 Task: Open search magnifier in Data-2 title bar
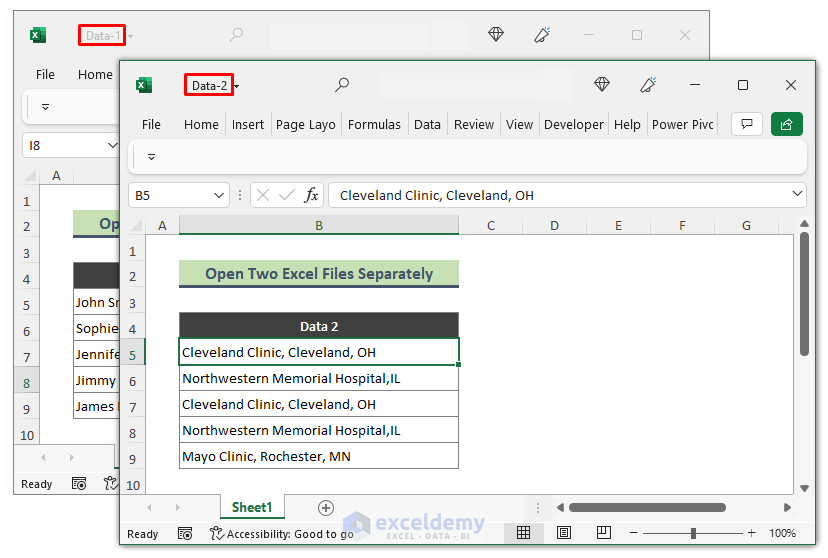[x=342, y=84]
